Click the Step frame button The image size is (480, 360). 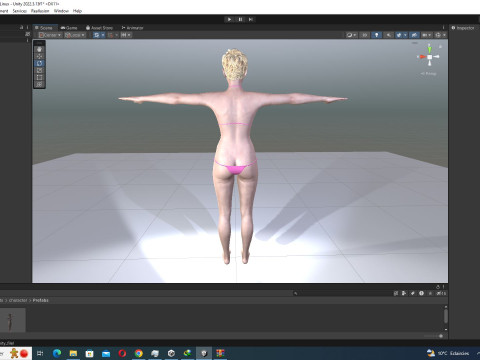point(251,19)
